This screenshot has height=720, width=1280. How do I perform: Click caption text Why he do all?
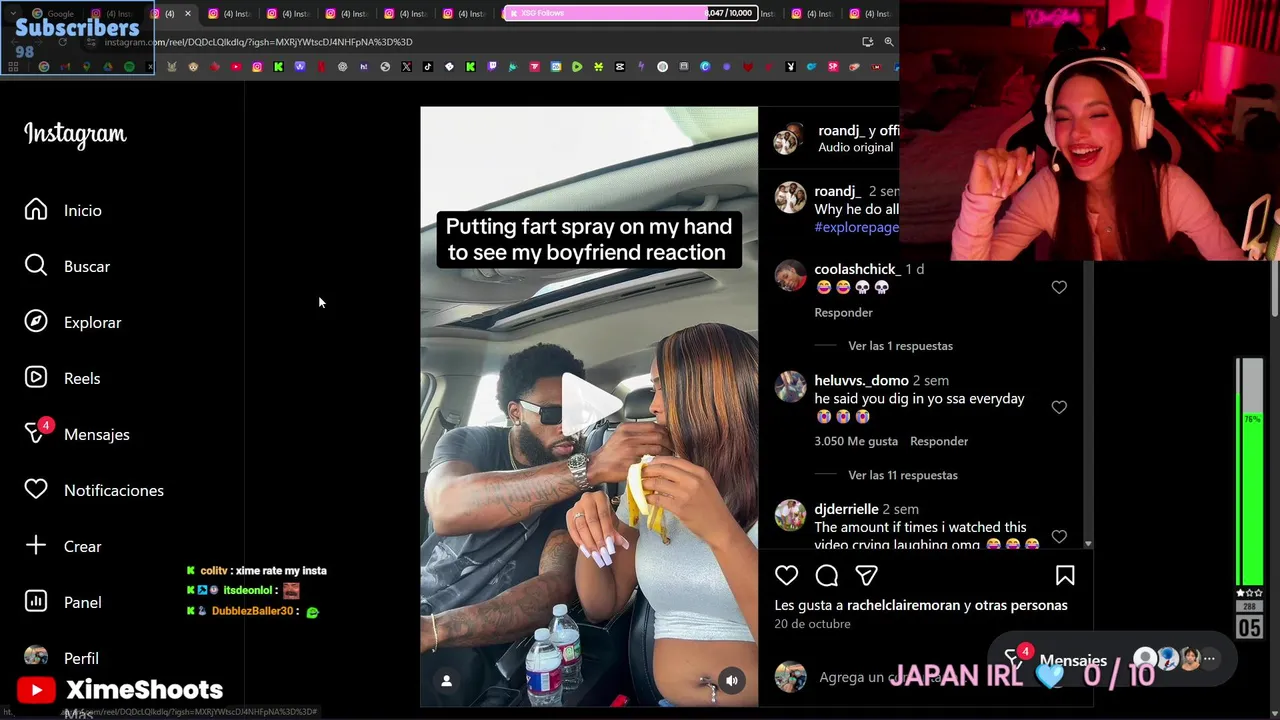coord(856,210)
